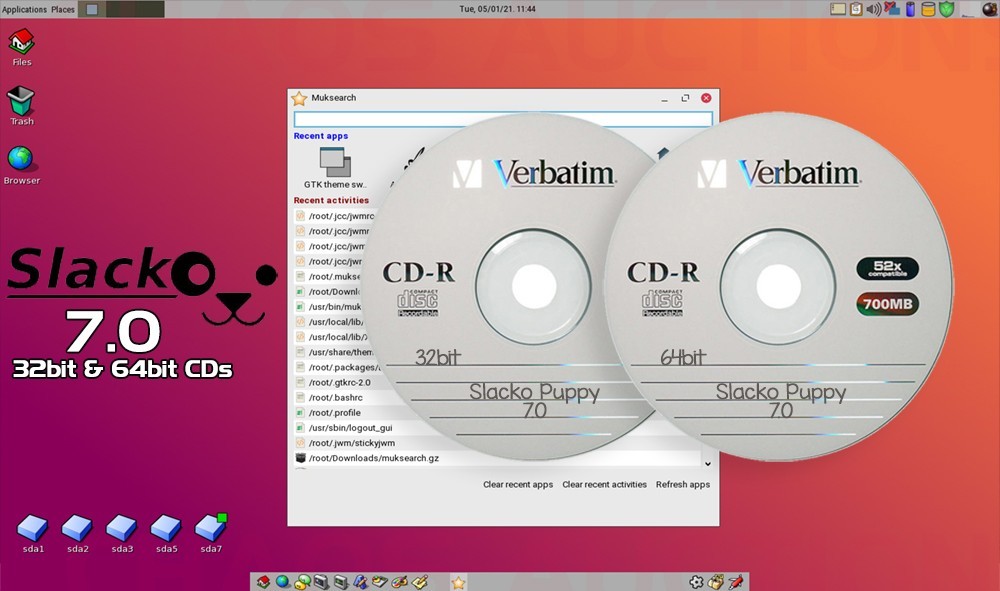1000x591 pixels.
Task: Click the network status icon in top panel
Action: pyautogui.click(x=892, y=9)
